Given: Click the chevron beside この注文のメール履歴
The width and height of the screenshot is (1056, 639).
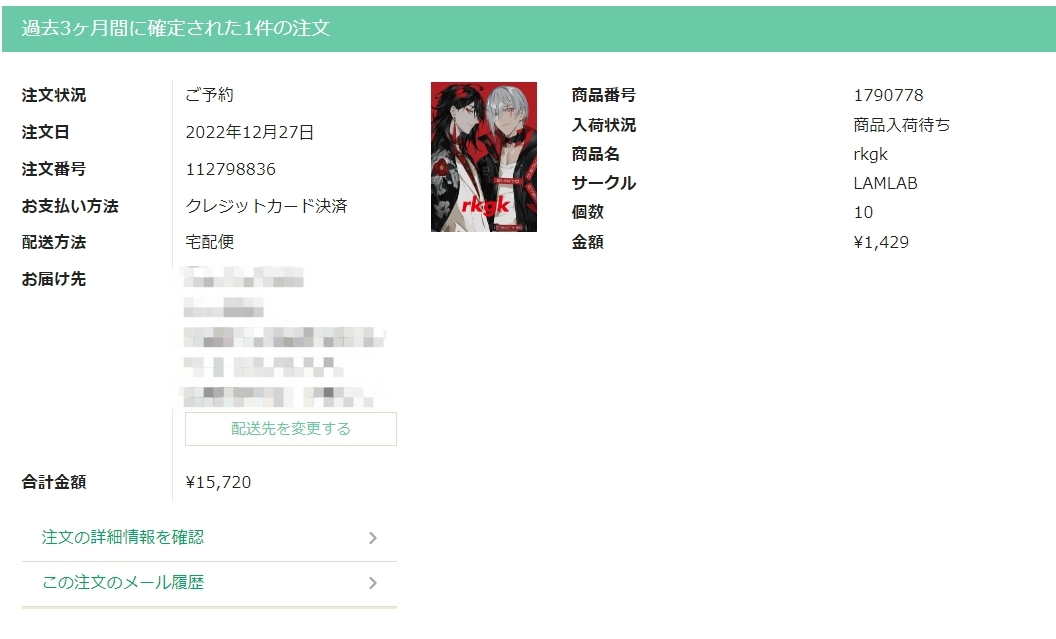Looking at the screenshot, I should coord(372,583).
